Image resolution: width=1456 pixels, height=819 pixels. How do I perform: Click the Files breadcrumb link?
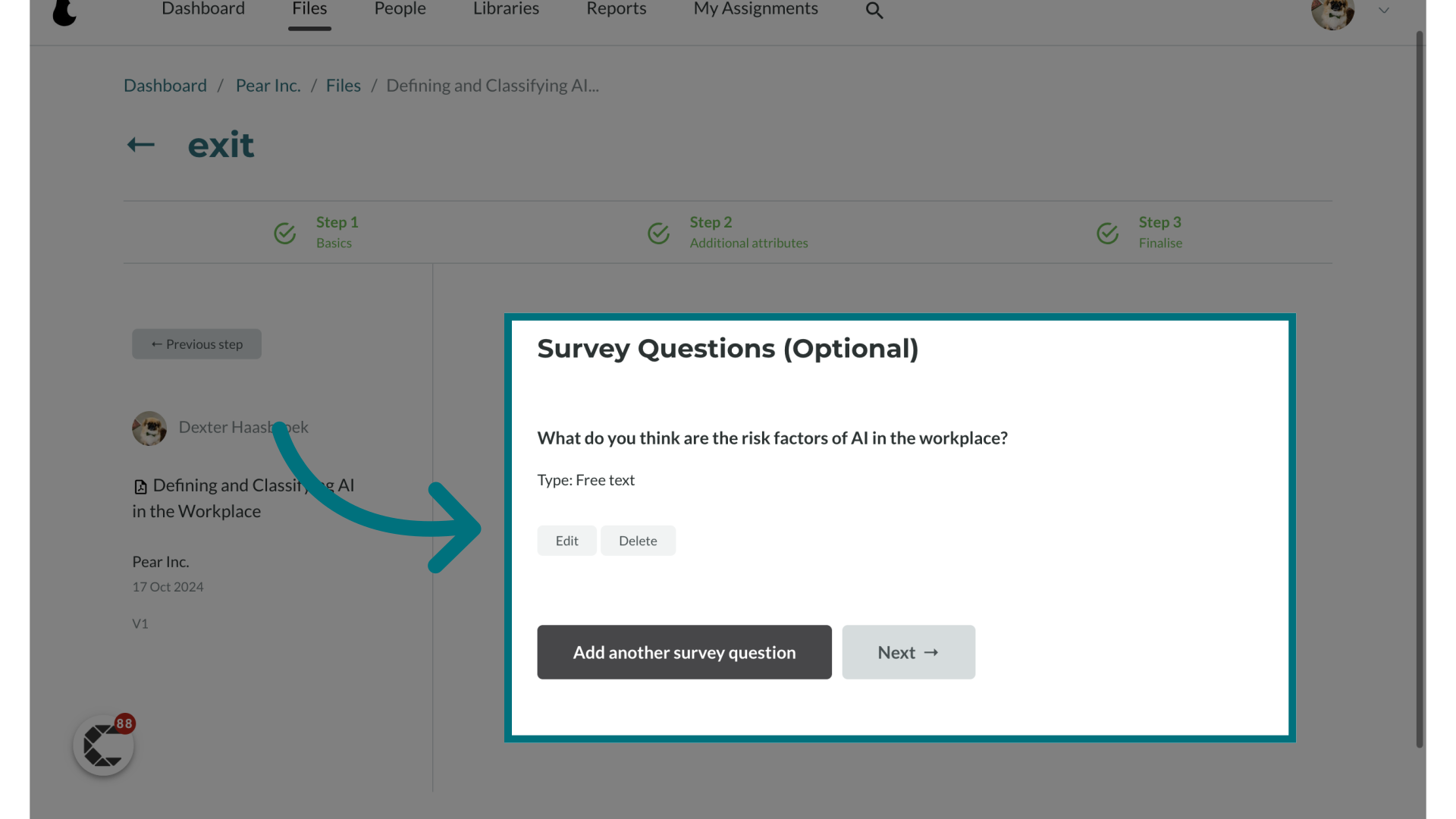tap(344, 86)
